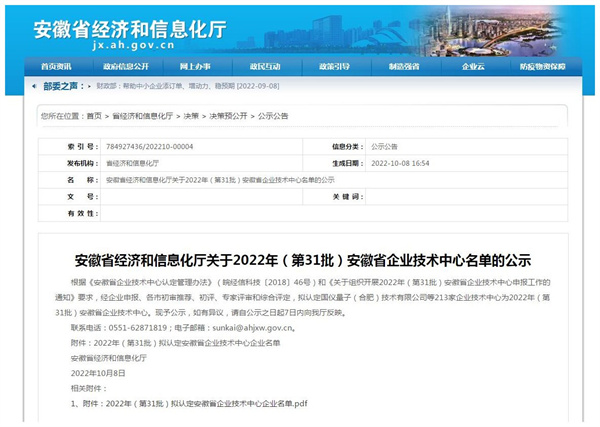Screen dimensions: 600x427
Task: Select the 政民互动 navigation item
Action: (x=265, y=67)
